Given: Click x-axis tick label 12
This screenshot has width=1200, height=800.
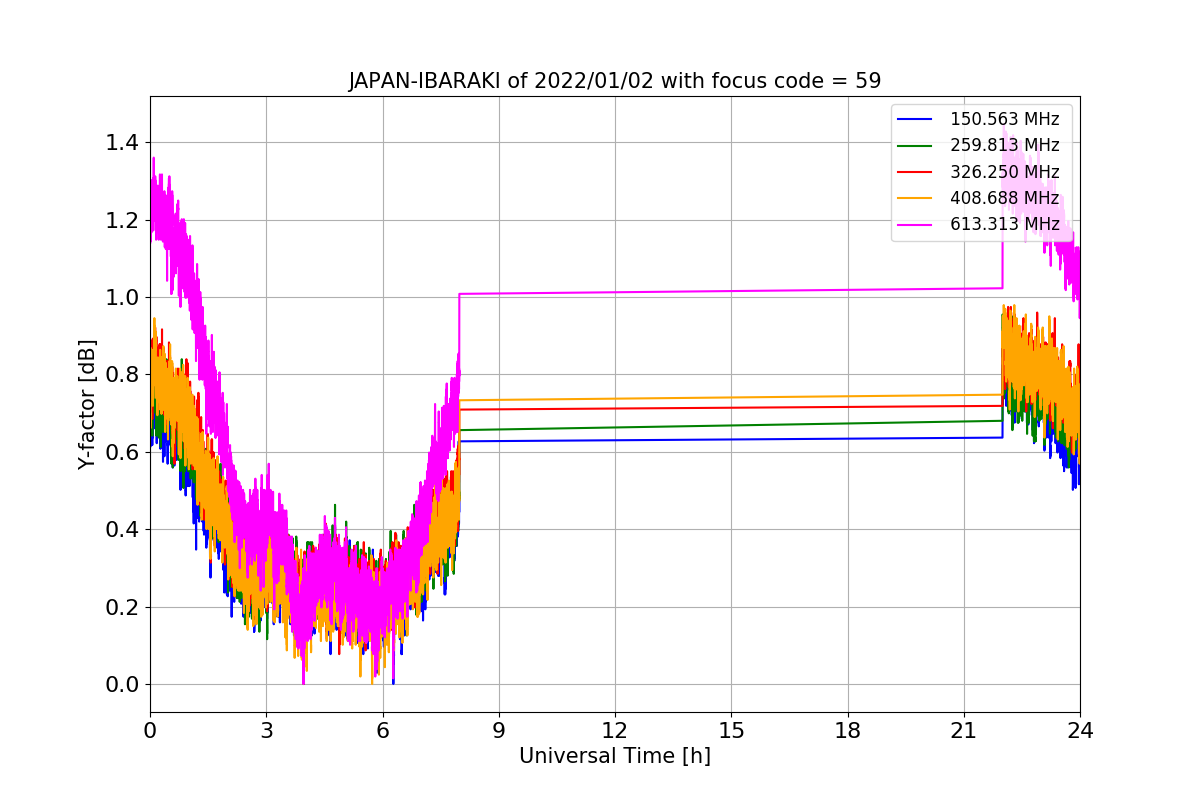Looking at the screenshot, I should 615,730.
